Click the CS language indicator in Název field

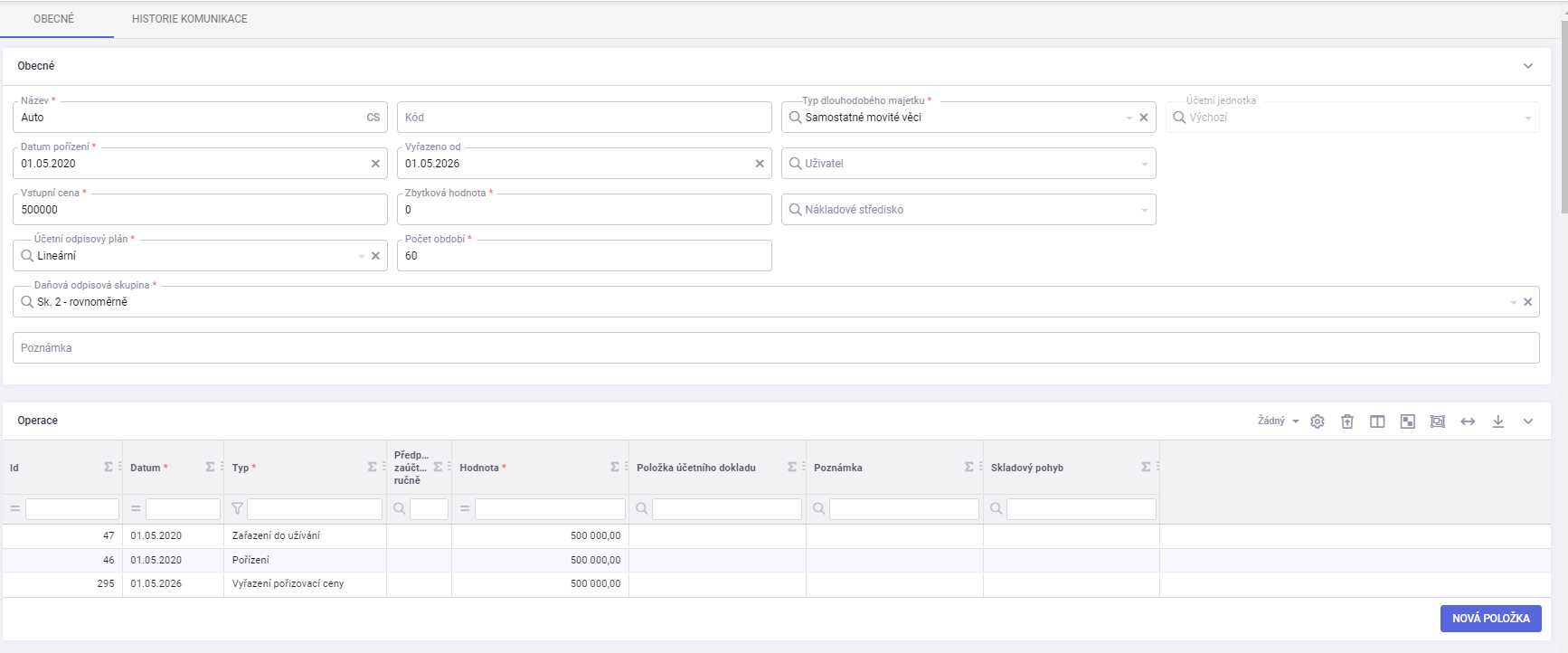(x=373, y=118)
